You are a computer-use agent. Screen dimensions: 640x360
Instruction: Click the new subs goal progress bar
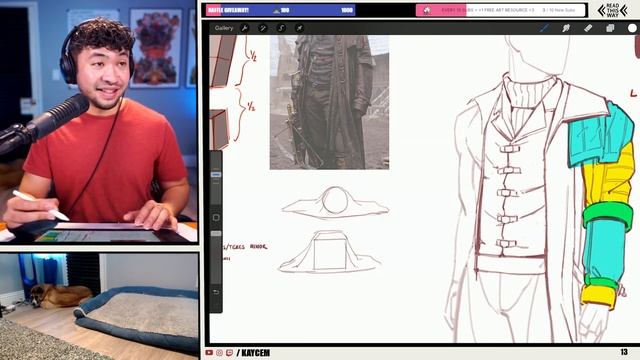501,10
